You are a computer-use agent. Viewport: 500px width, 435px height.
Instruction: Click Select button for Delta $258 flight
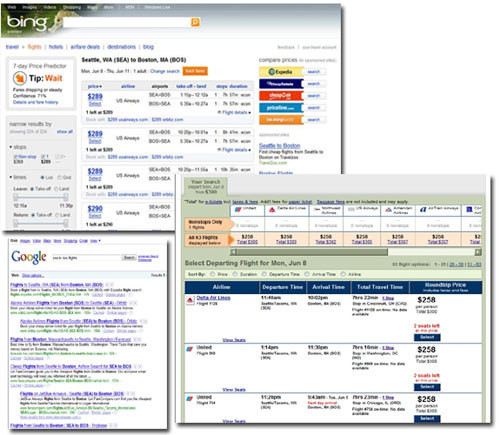click(x=427, y=337)
